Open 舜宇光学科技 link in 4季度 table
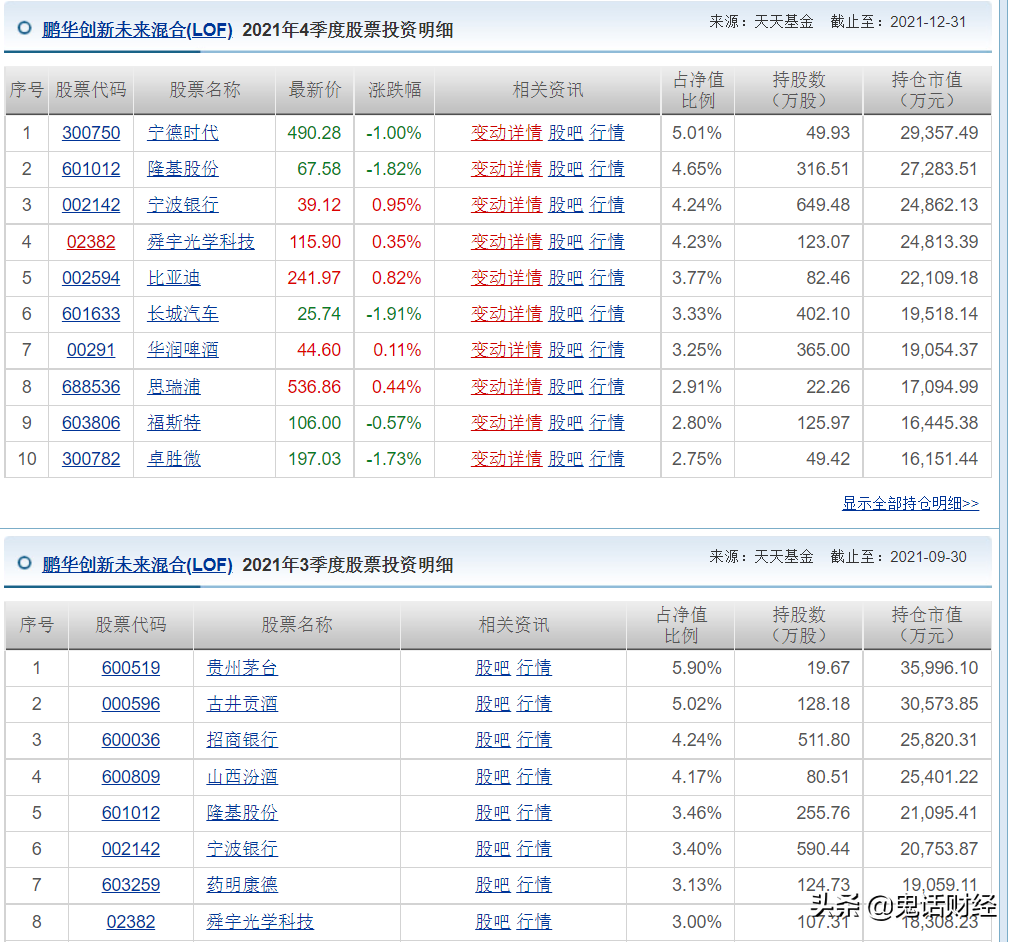 tap(201, 242)
